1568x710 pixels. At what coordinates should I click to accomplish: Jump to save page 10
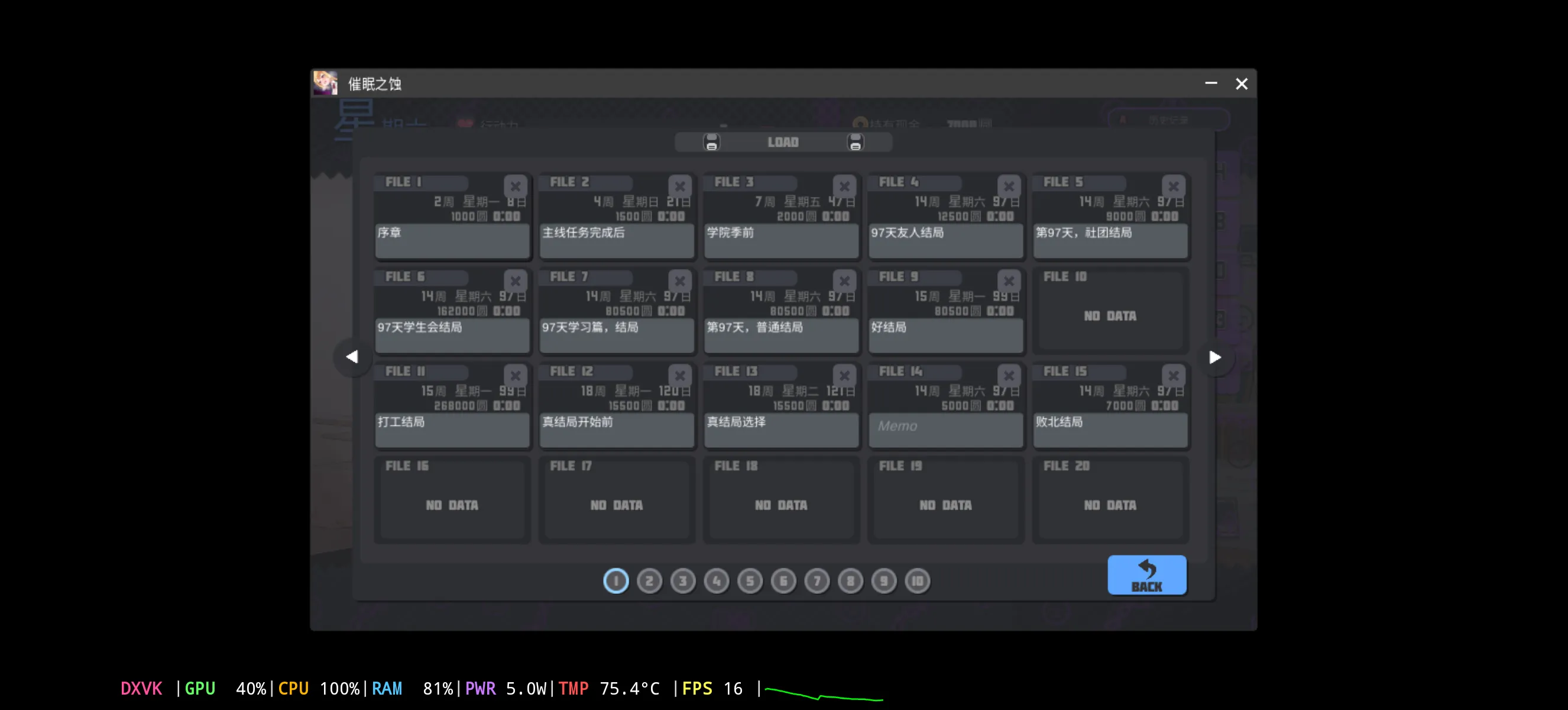(917, 581)
